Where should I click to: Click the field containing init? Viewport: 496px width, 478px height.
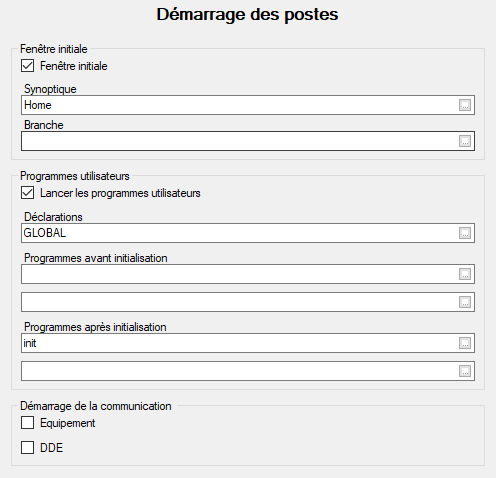coord(248,343)
